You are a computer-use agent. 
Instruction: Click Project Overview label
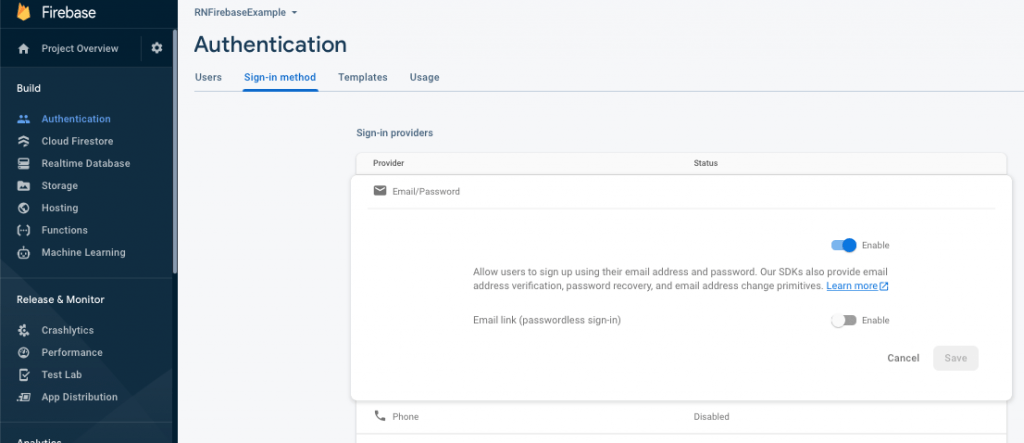pyautogui.click(x=80, y=48)
